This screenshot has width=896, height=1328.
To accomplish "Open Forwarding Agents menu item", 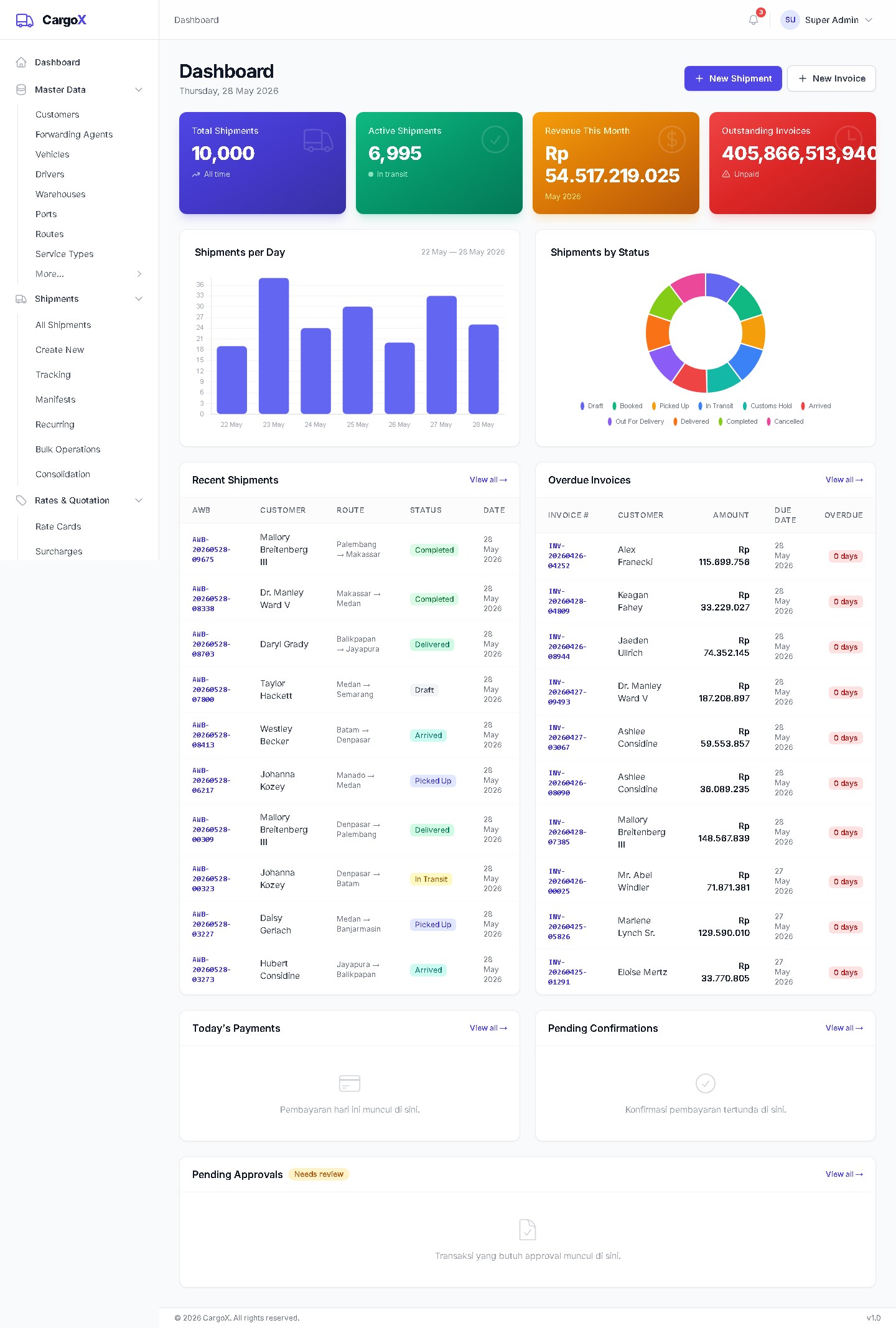I will 74,134.
